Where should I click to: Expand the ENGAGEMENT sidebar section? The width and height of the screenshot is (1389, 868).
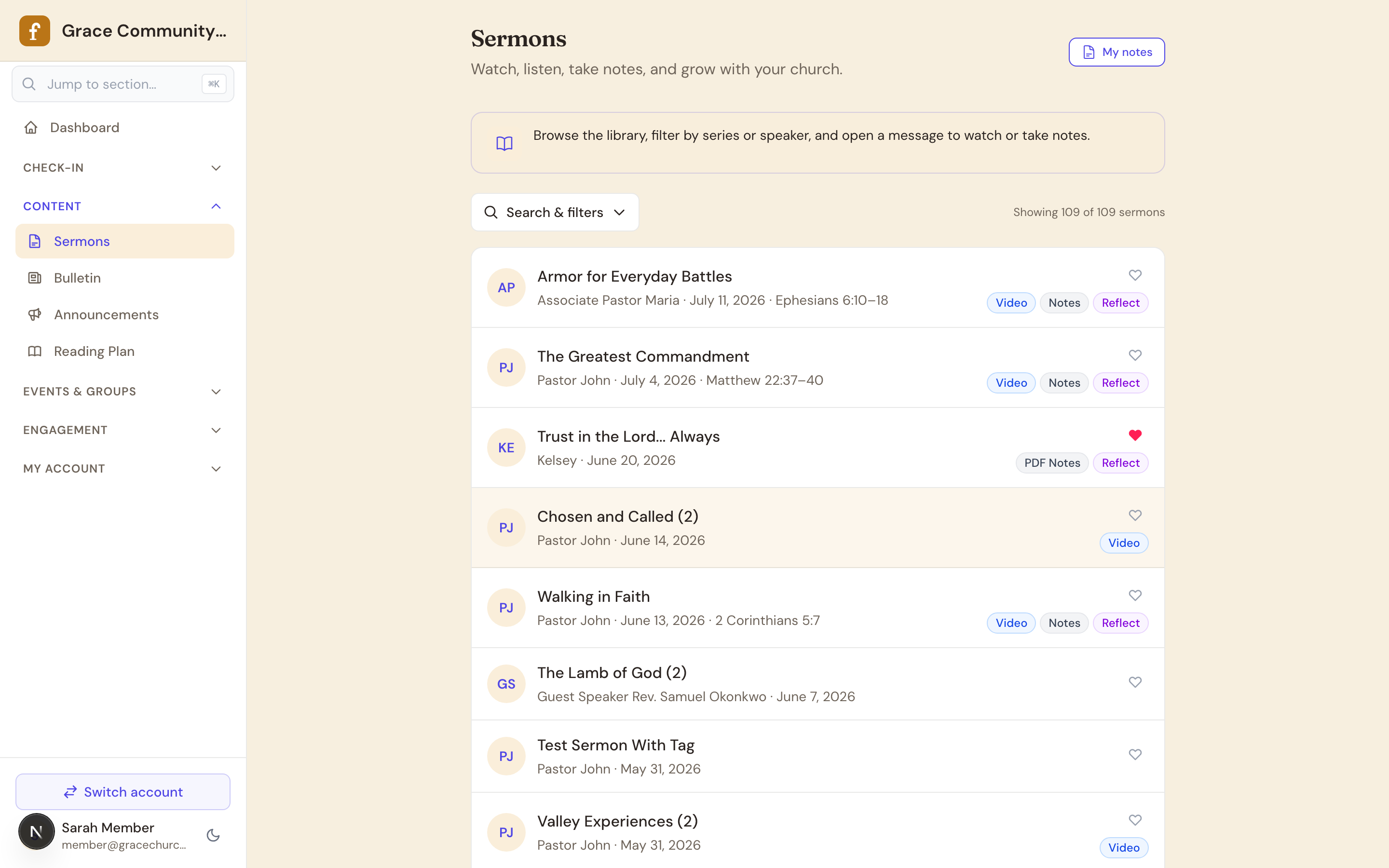click(123, 430)
